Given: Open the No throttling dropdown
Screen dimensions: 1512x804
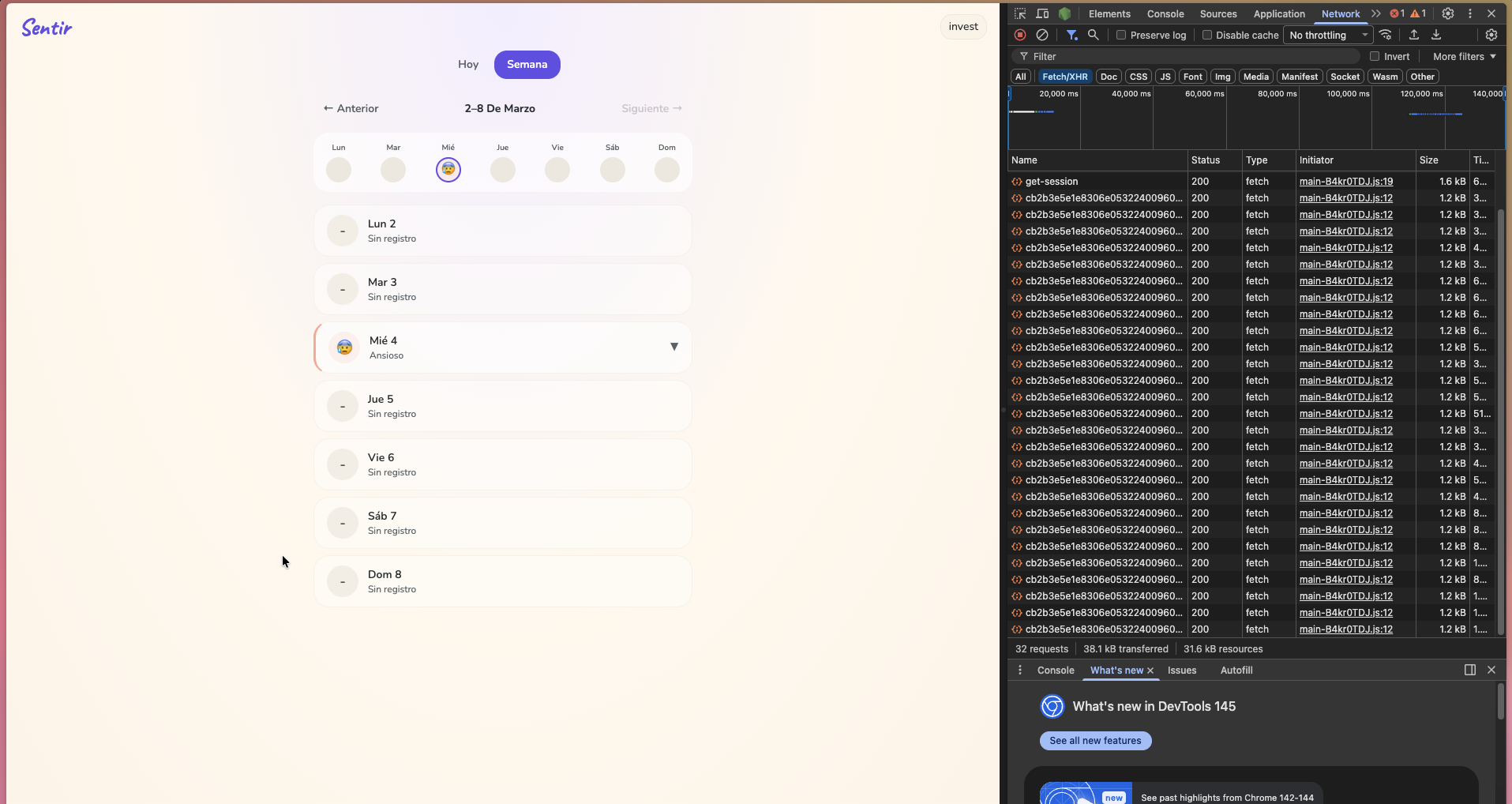Looking at the screenshot, I should pyautogui.click(x=1329, y=35).
